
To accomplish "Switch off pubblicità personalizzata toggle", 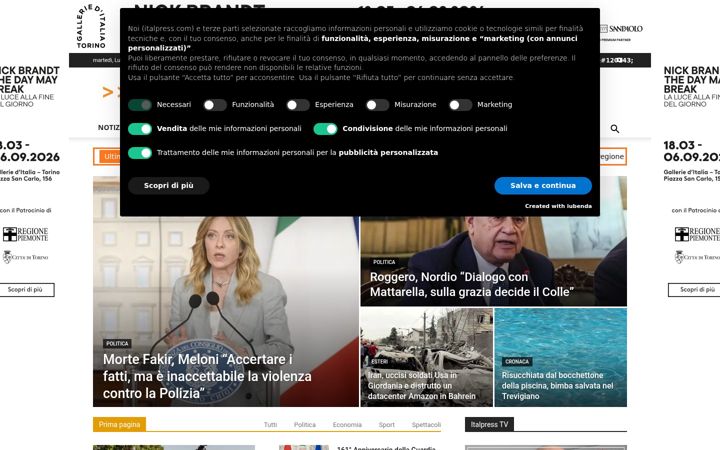I will click(x=140, y=153).
